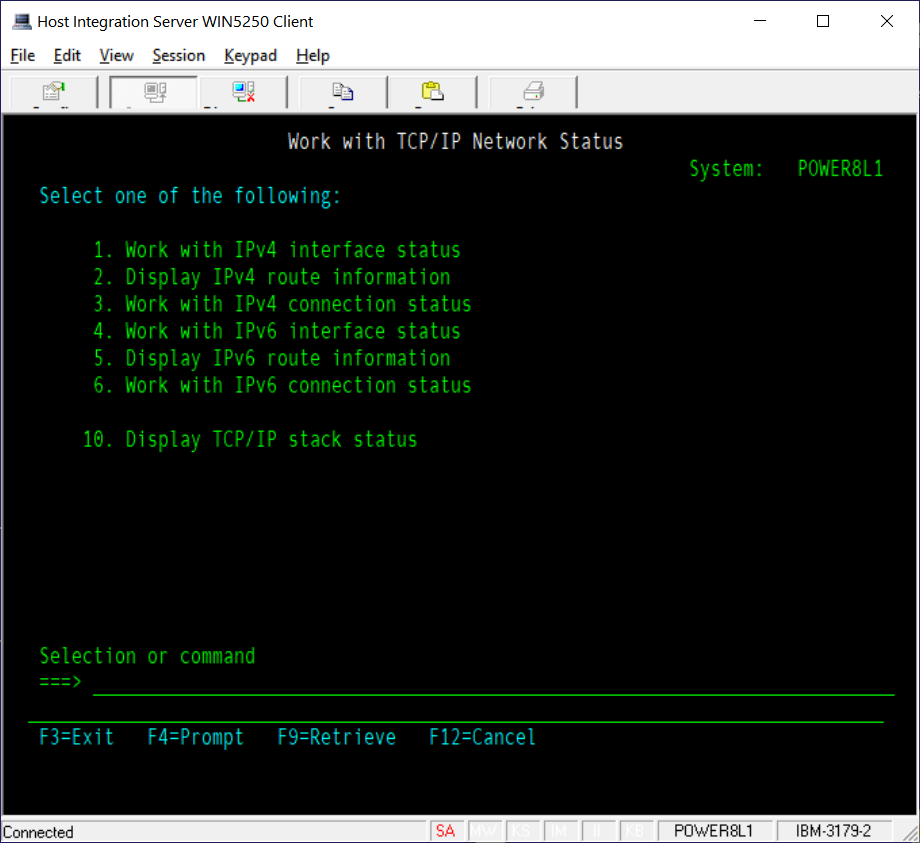Click F3=Exit at the screen bottom
920x843 pixels.
point(75,737)
